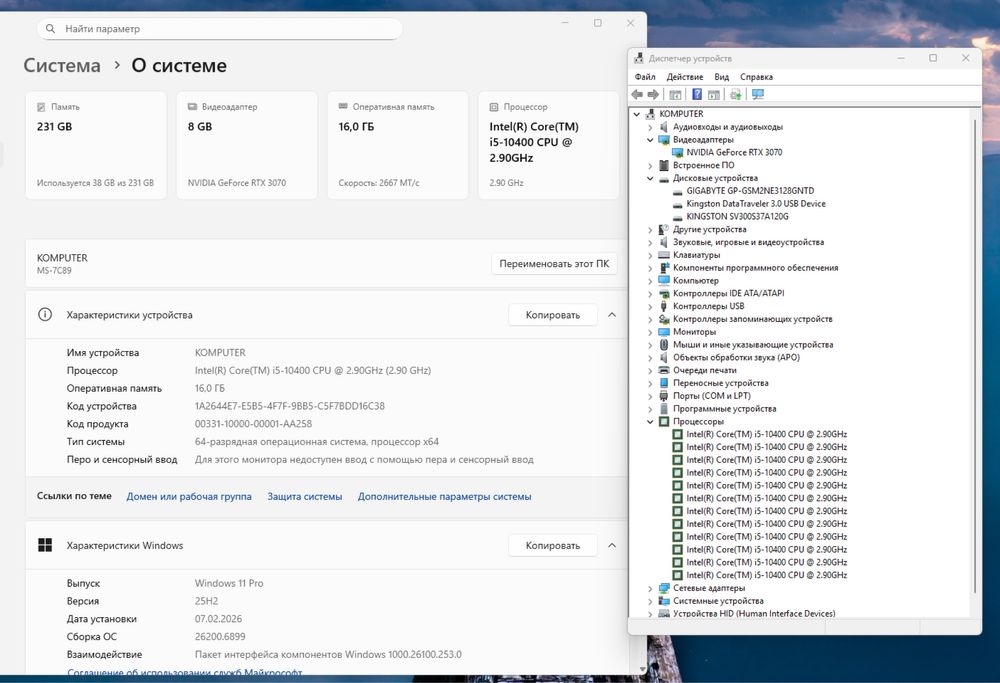The height and width of the screenshot is (683, 1000).
Task: Select KINGSTON SV300S37A120G disk
Action: click(737, 216)
